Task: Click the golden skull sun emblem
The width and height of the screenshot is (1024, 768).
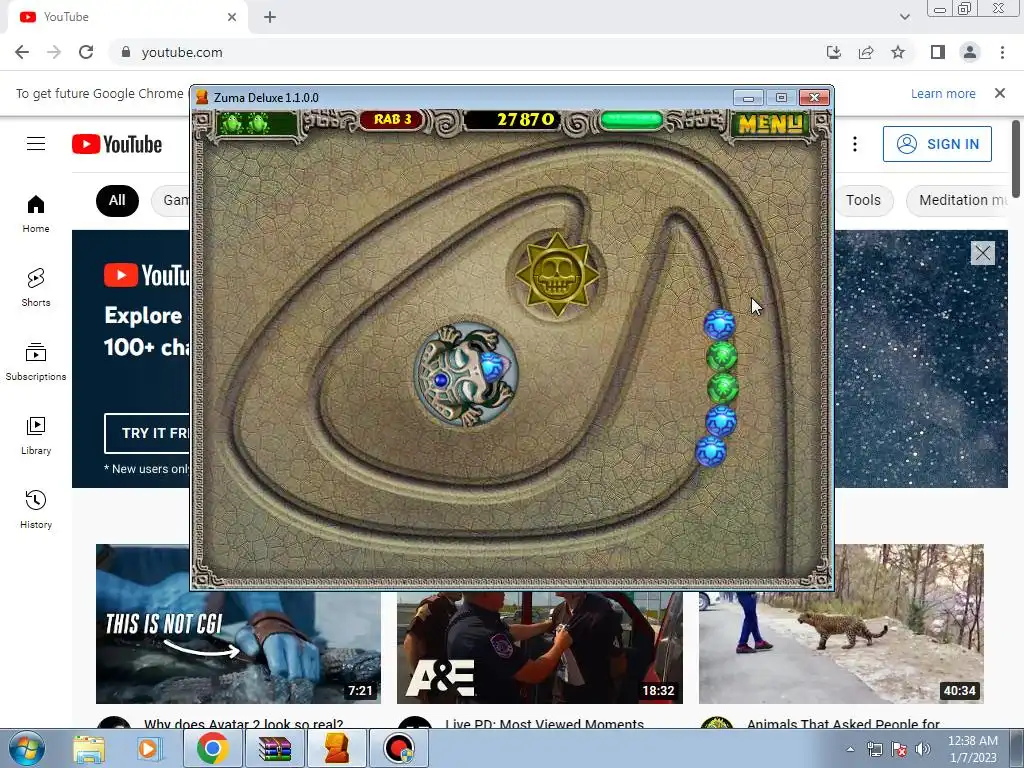Action: [x=557, y=275]
